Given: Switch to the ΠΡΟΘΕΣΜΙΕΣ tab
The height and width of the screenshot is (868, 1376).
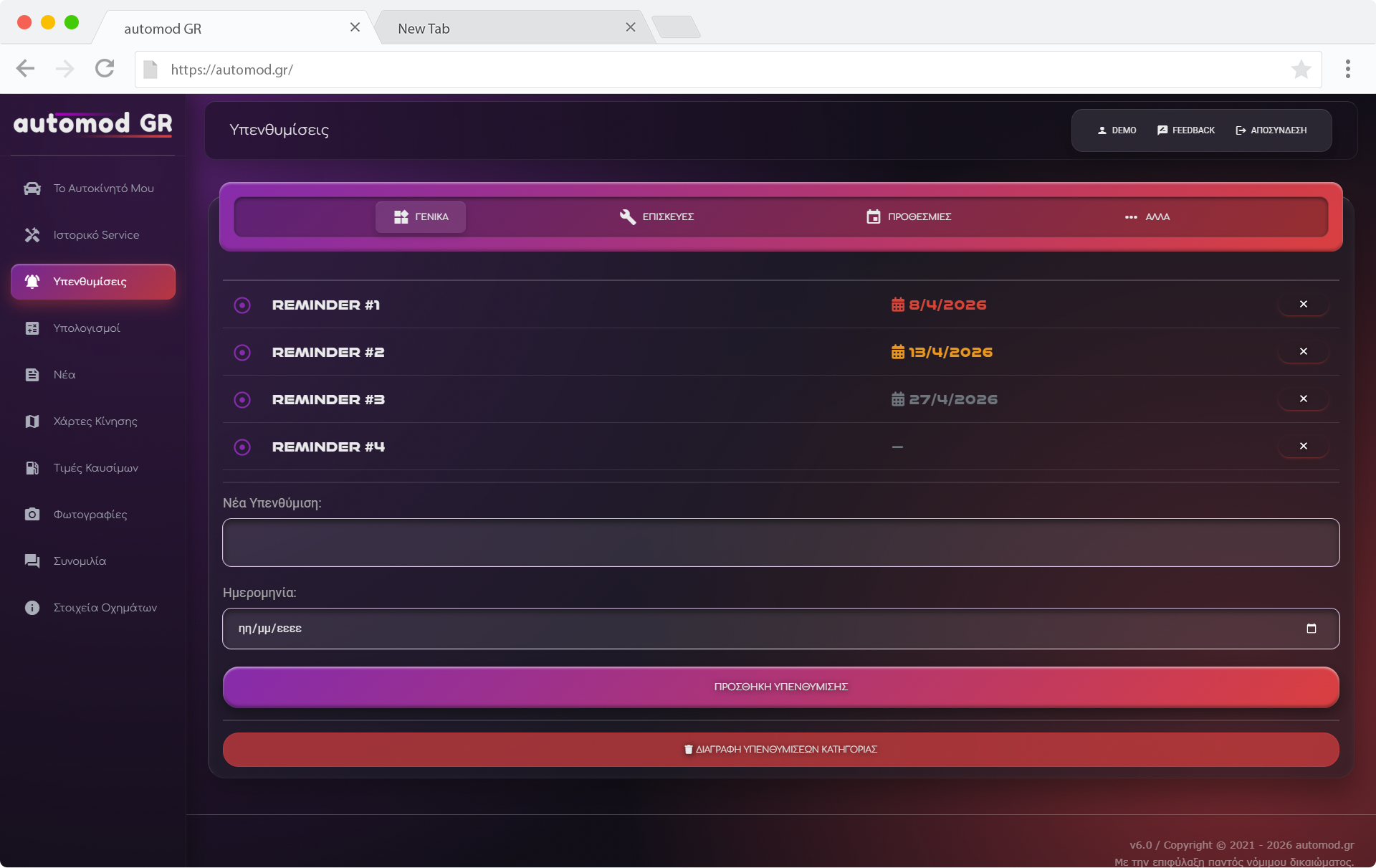Looking at the screenshot, I should (x=908, y=217).
